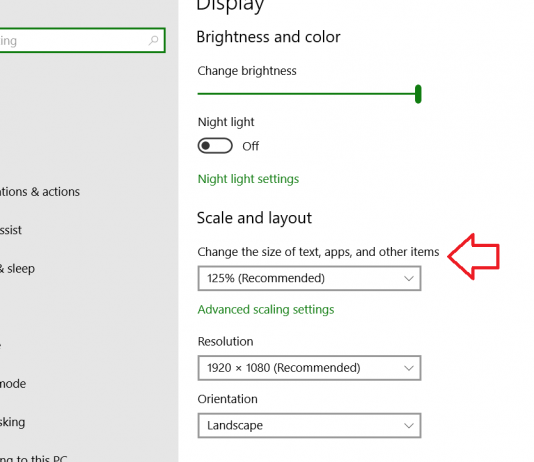Viewport: 534px width, 462px height.
Task: Click the Brightness and color heading
Action: [x=268, y=37]
